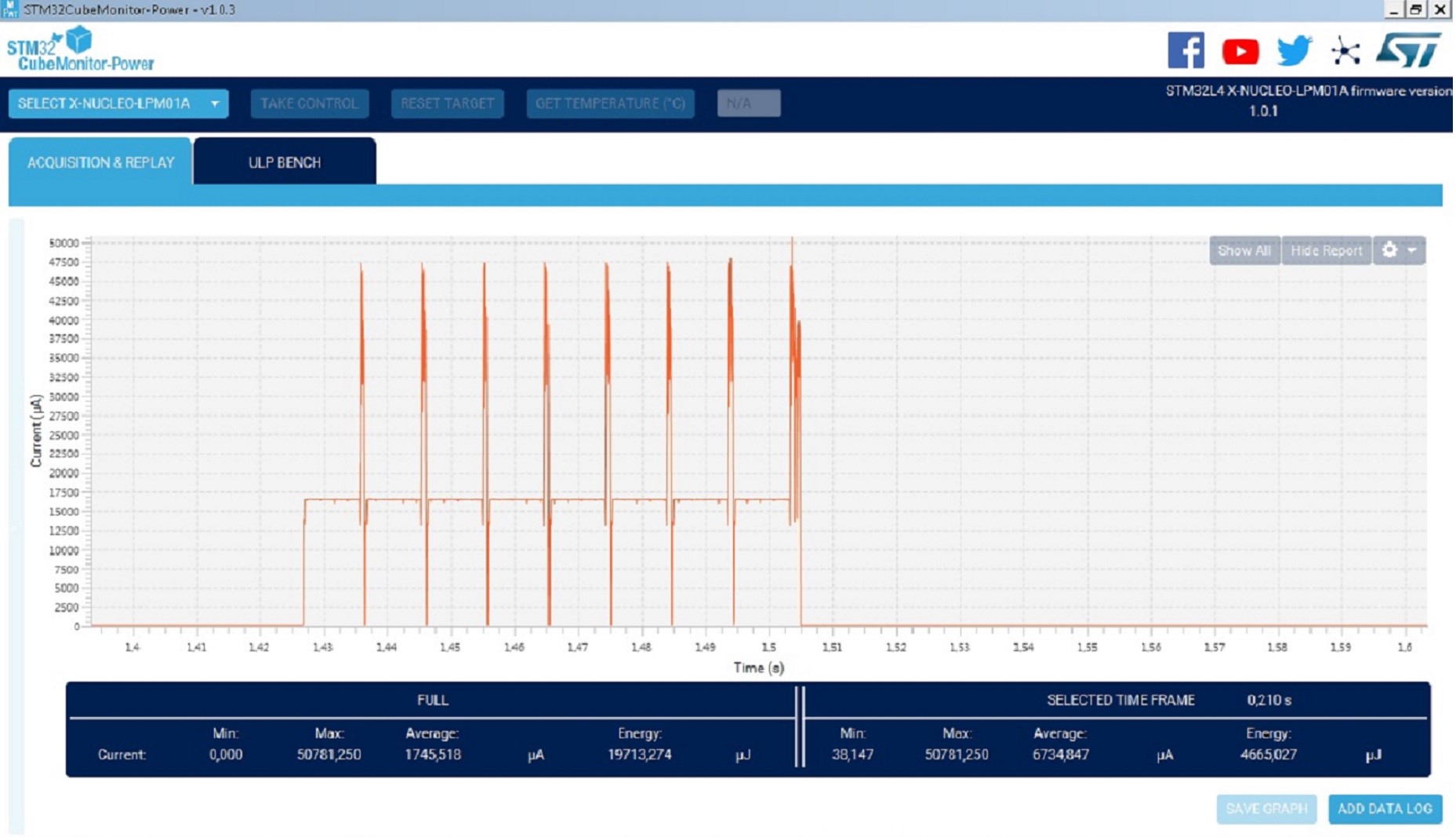Click the Full max value 50781,250
1456x837 pixels.
pyautogui.click(x=329, y=755)
